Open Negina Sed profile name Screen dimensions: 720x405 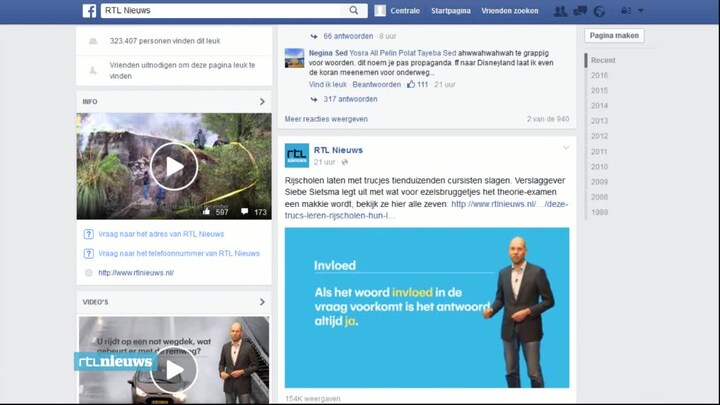click(328, 53)
